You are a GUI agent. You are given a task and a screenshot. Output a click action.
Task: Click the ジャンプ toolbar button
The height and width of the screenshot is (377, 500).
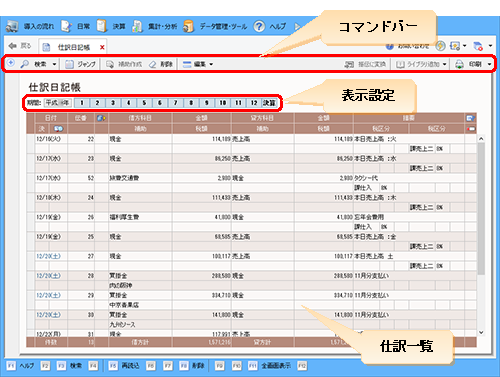point(80,64)
